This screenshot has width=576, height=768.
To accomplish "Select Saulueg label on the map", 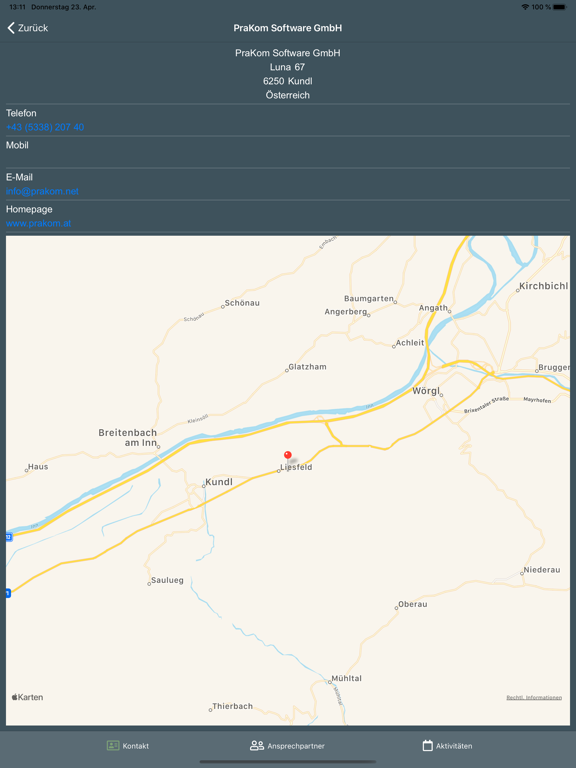I will point(167,580).
